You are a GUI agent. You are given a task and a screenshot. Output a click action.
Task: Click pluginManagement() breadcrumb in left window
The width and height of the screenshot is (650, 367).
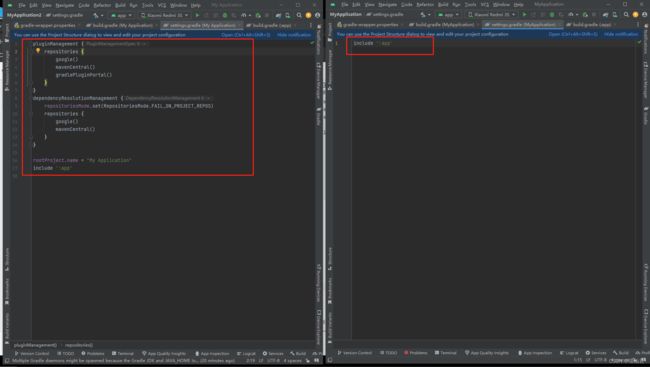[35, 345]
